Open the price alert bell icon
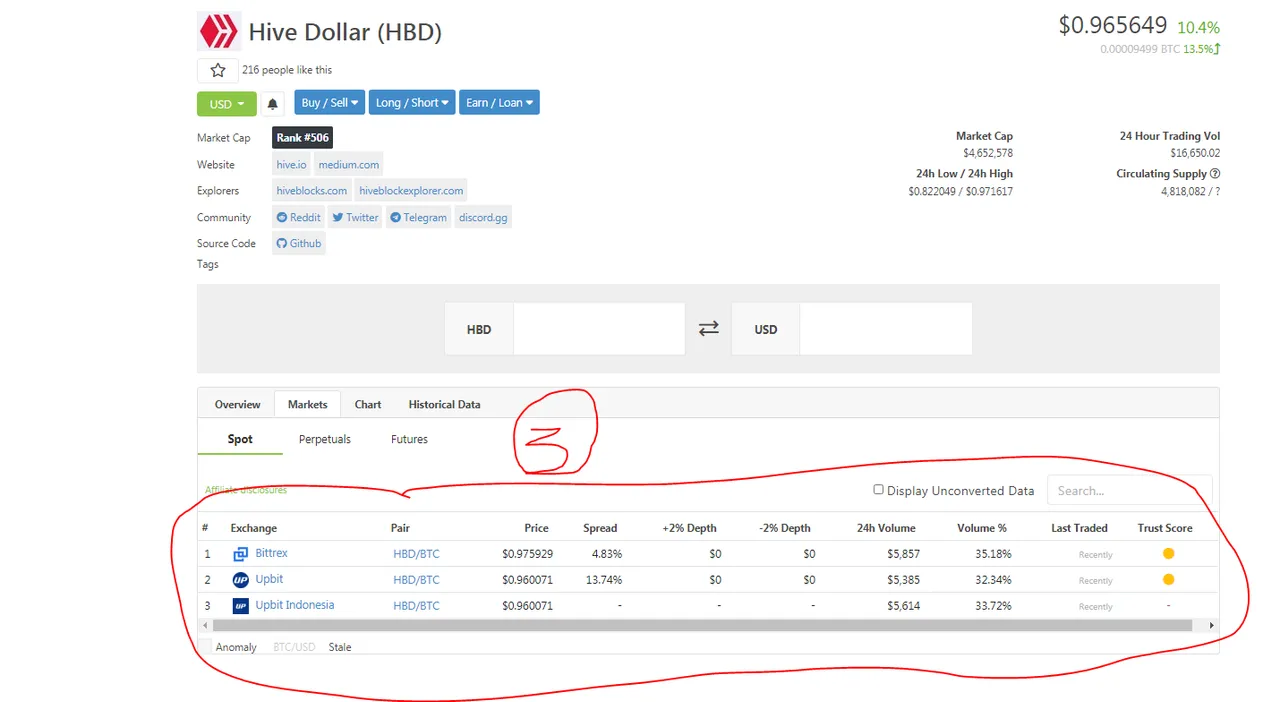This screenshot has width=1280, height=702. click(x=272, y=104)
